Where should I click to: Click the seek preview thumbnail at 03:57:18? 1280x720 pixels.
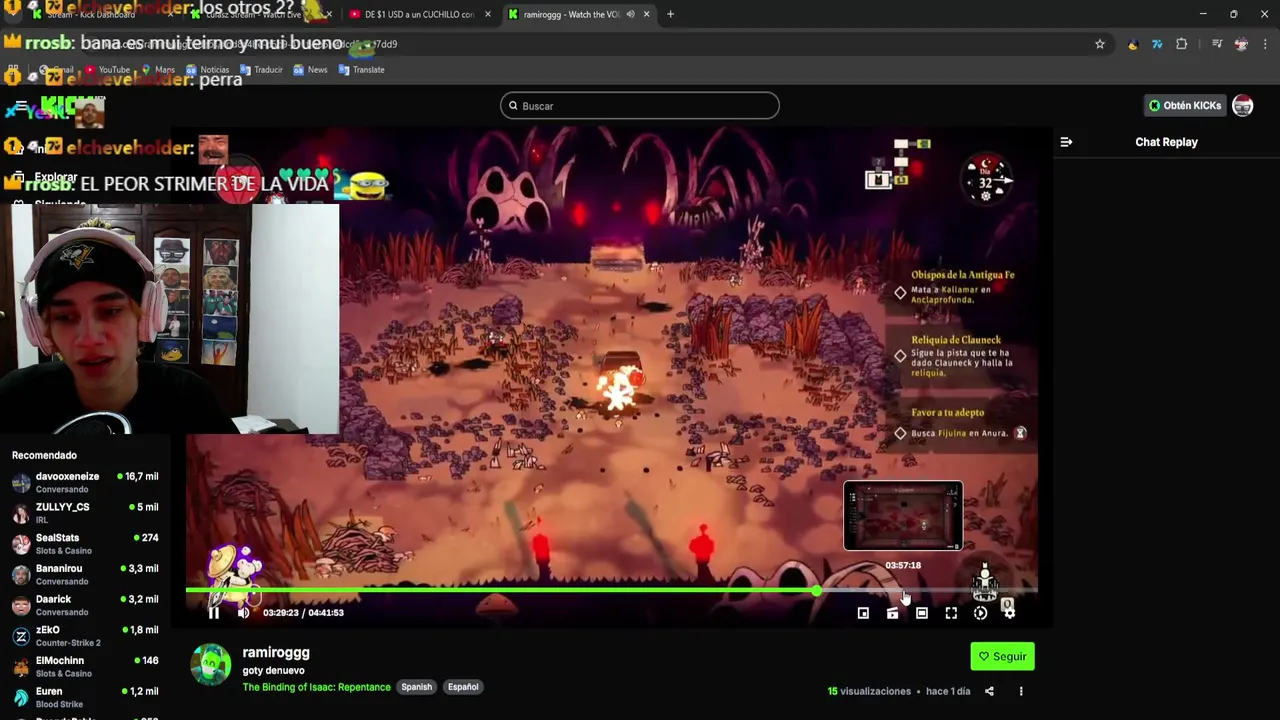903,516
